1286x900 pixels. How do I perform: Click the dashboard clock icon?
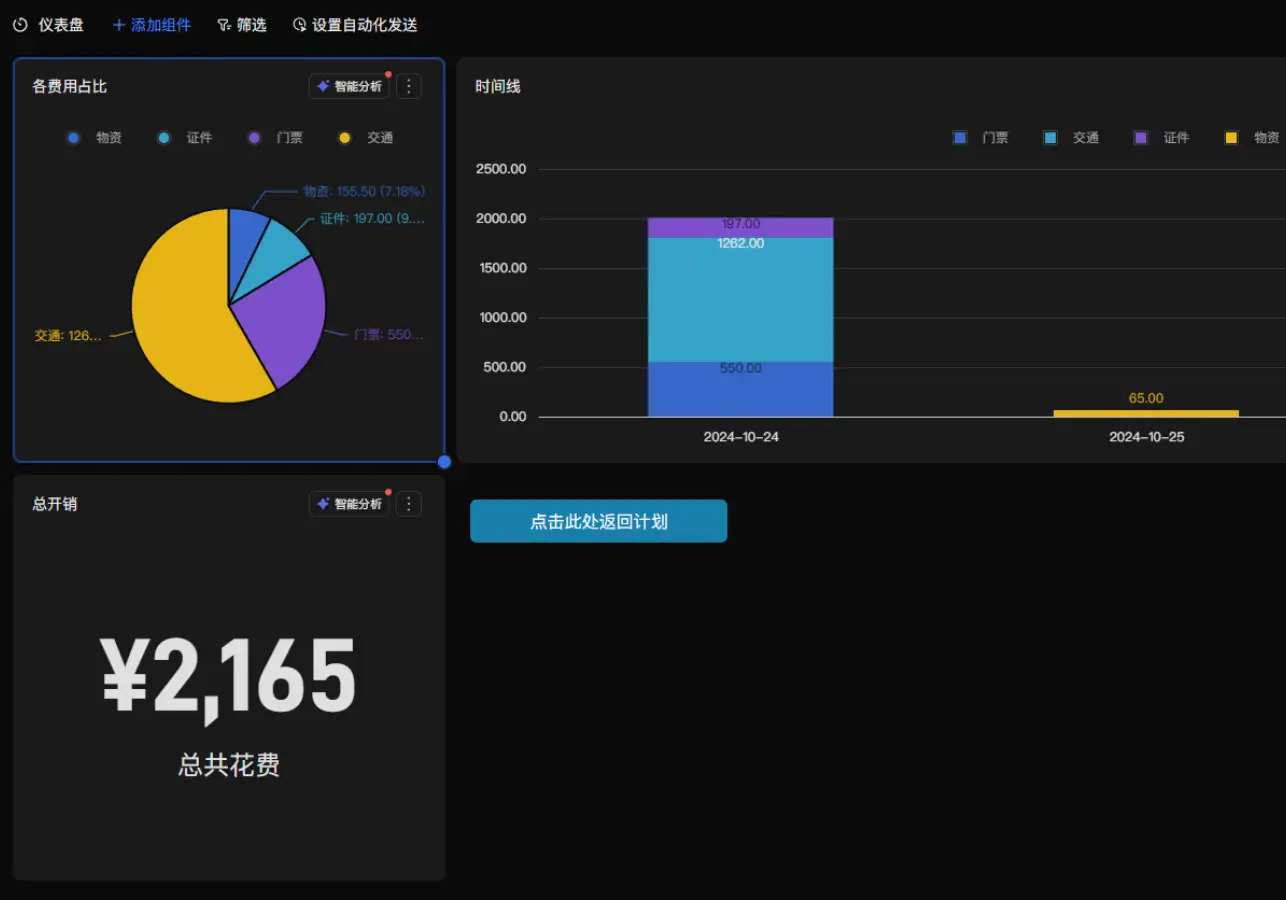pyautogui.click(x=20, y=25)
